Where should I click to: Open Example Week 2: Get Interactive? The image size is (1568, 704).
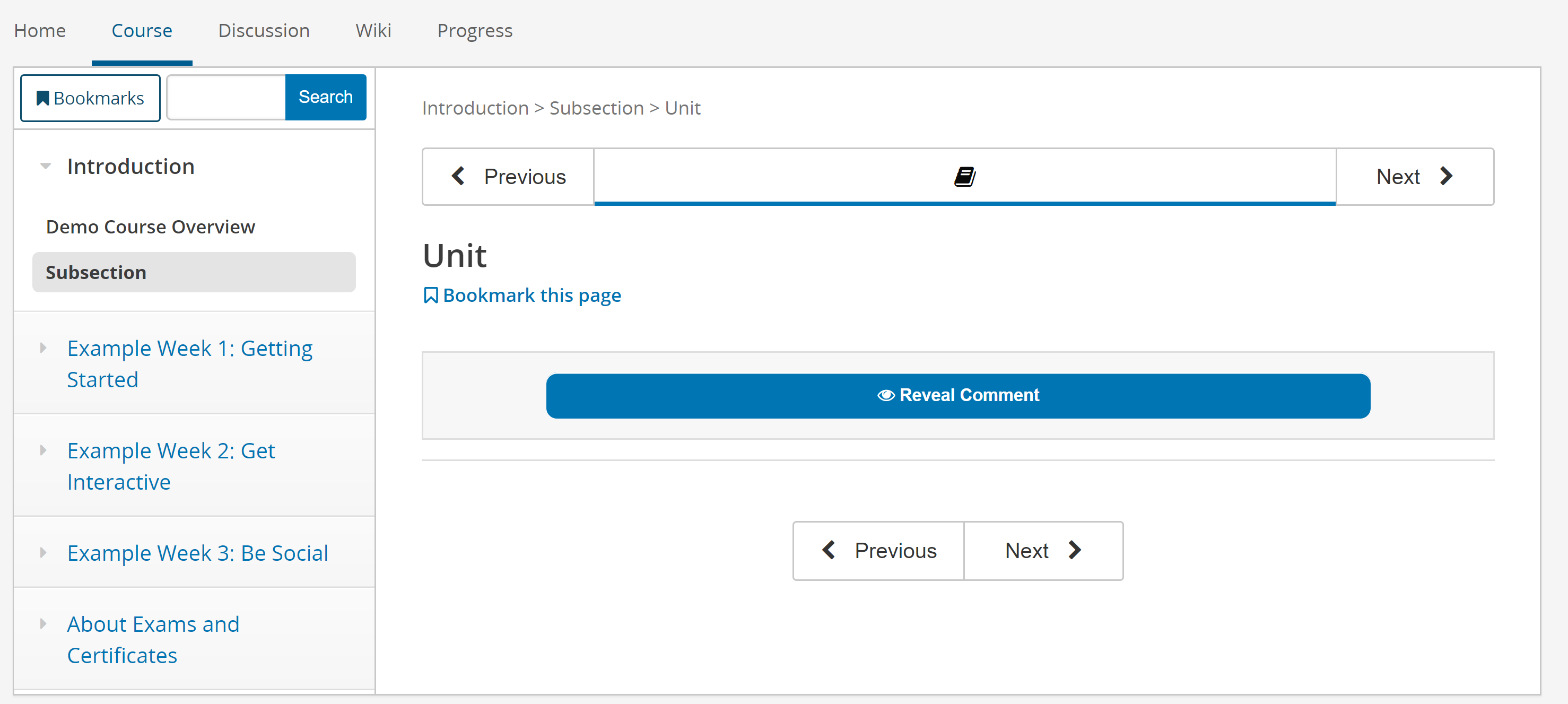coord(171,466)
